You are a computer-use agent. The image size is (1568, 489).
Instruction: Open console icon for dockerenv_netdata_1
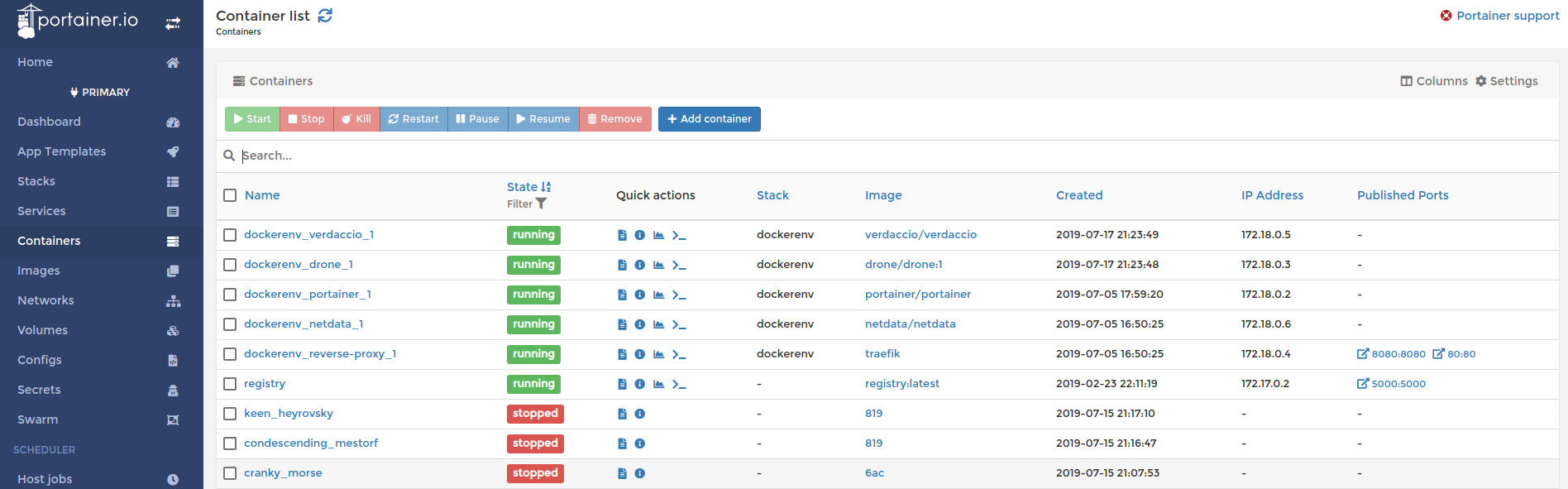(678, 324)
